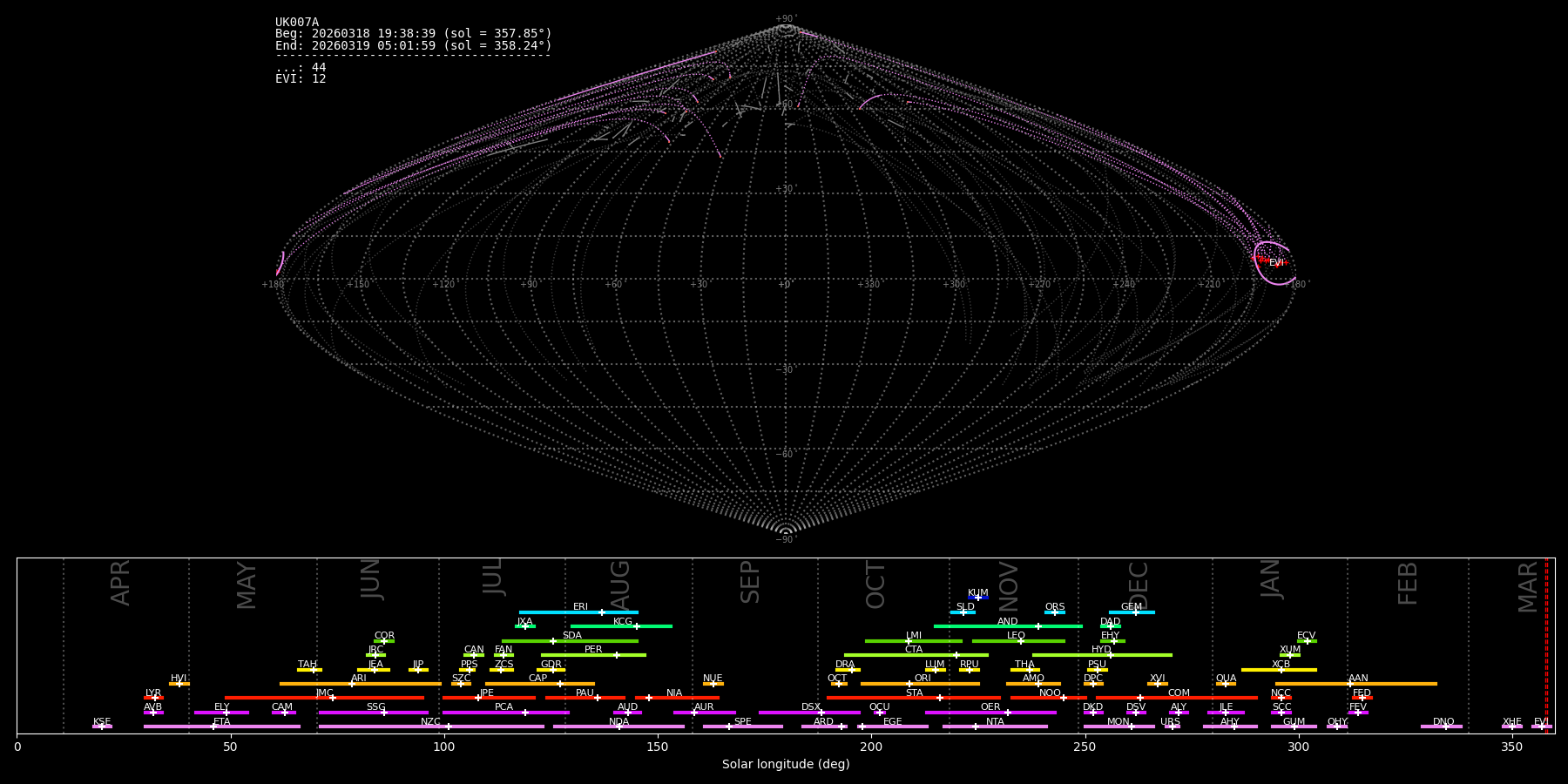Click the ORS shower label
Screen dimensions: 1568x784
1055,607
